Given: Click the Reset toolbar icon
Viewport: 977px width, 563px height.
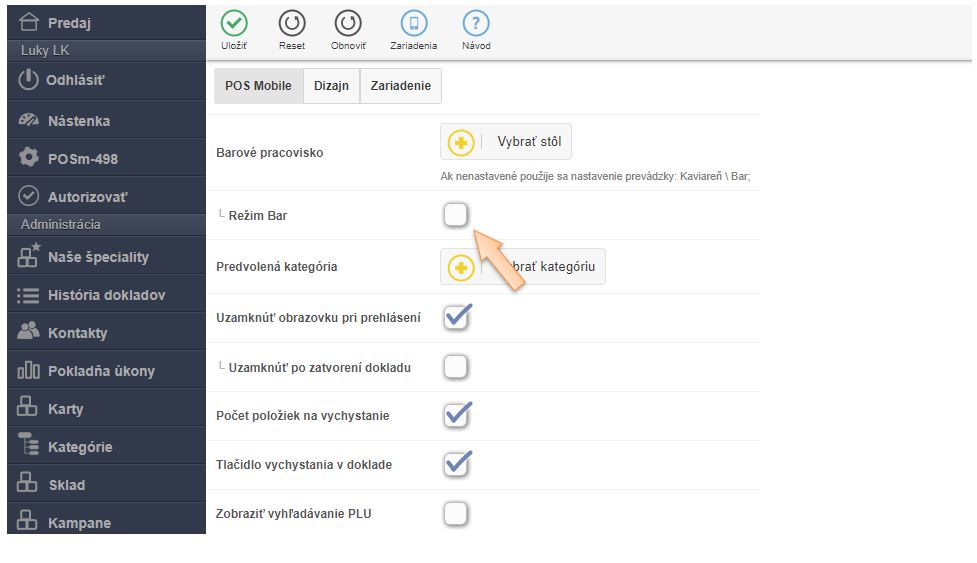Looking at the screenshot, I should [x=292, y=23].
